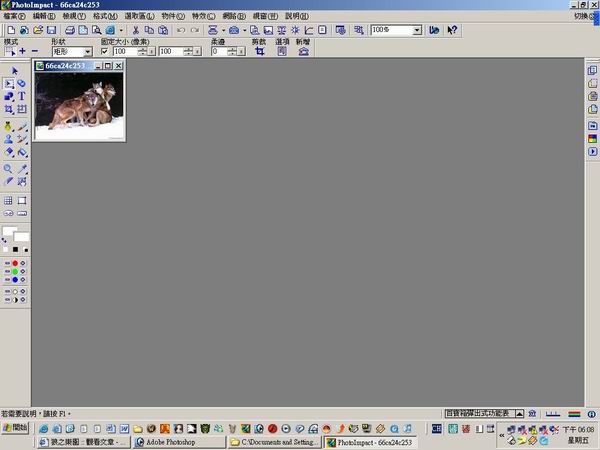Click the Print icon

pos(70,30)
